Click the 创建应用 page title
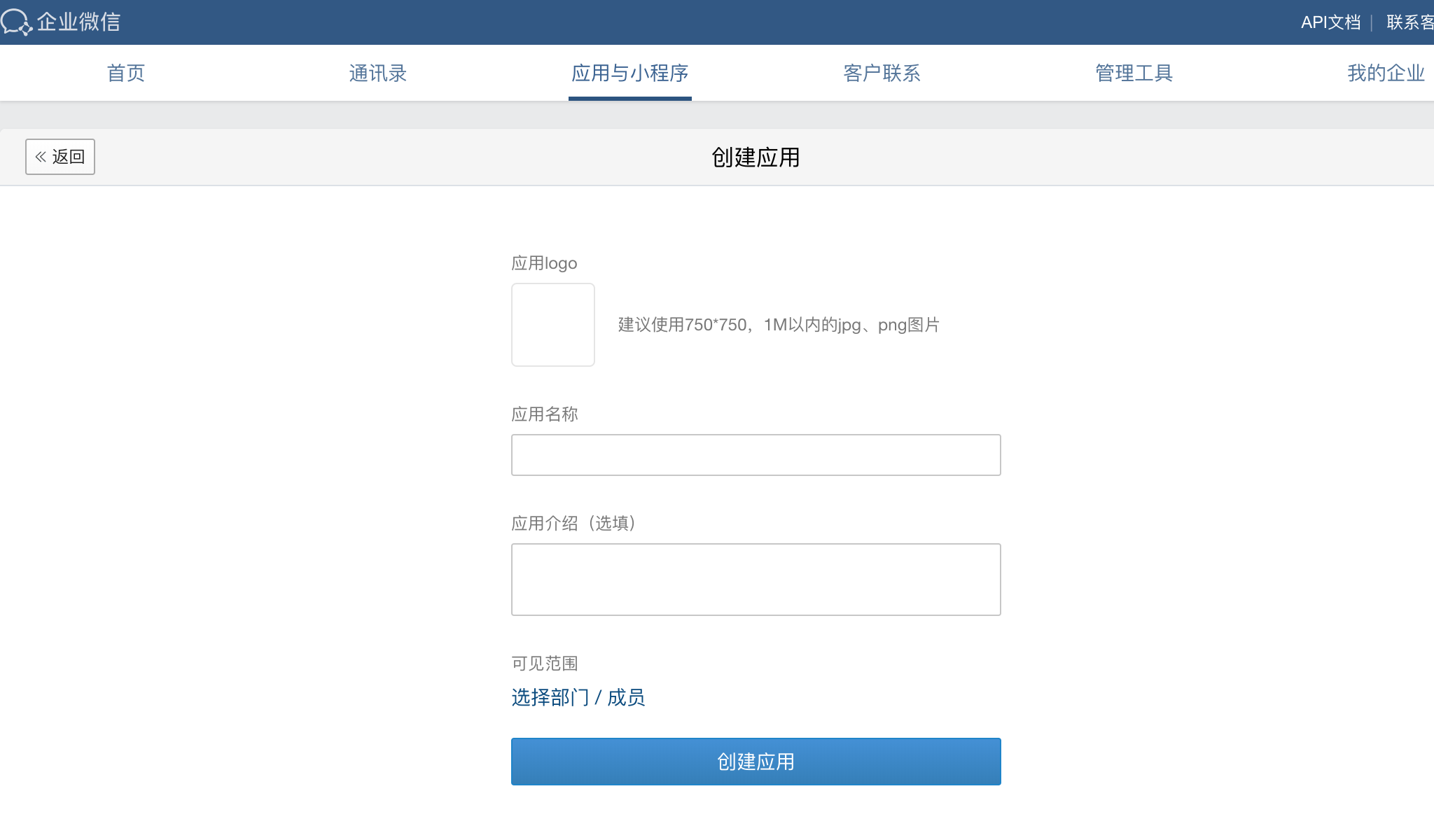This screenshot has height=840, width=1434. [x=756, y=157]
